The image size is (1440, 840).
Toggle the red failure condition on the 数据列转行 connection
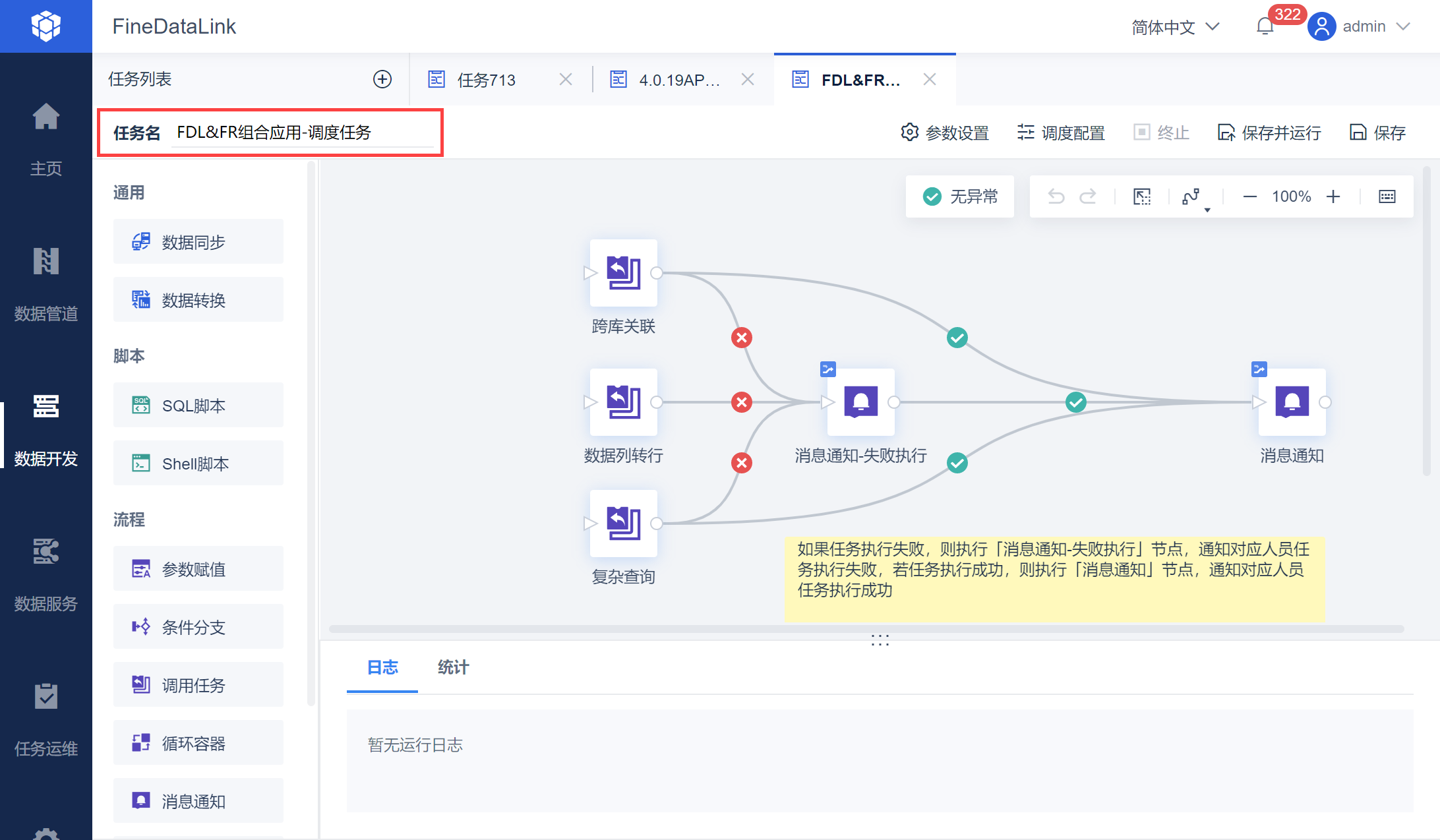742,402
